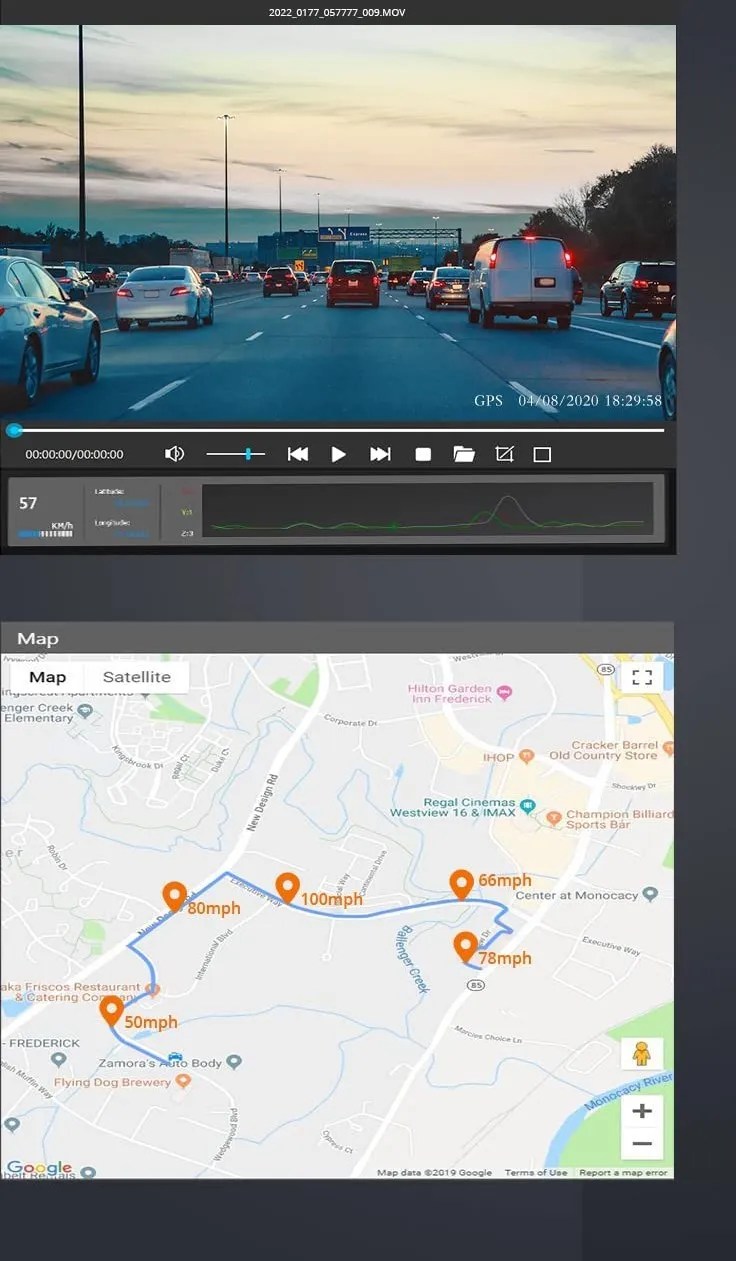Click the Center at Monocacy marker
736x1261 pixels.
(651, 894)
